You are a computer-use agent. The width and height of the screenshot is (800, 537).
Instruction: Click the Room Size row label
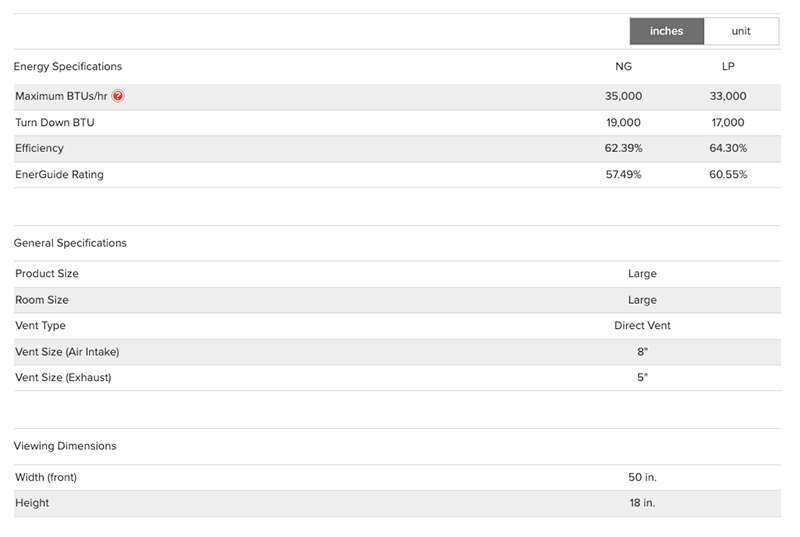tap(42, 300)
